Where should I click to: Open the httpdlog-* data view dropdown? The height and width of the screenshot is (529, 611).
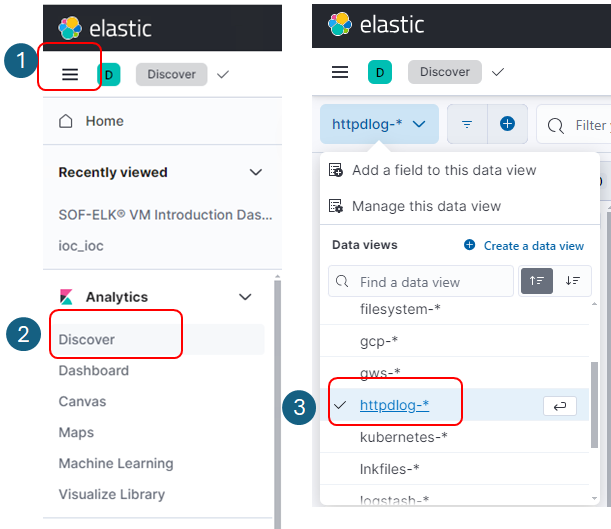pos(379,124)
